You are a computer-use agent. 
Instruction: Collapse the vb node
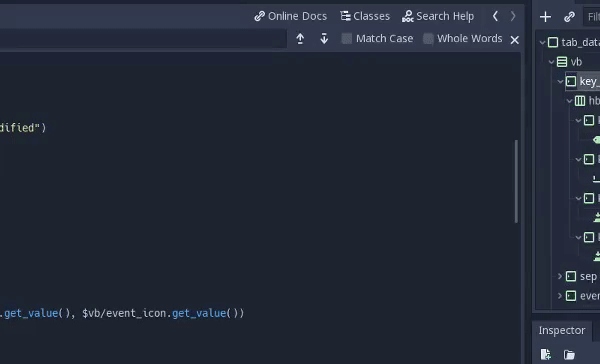[551, 62]
